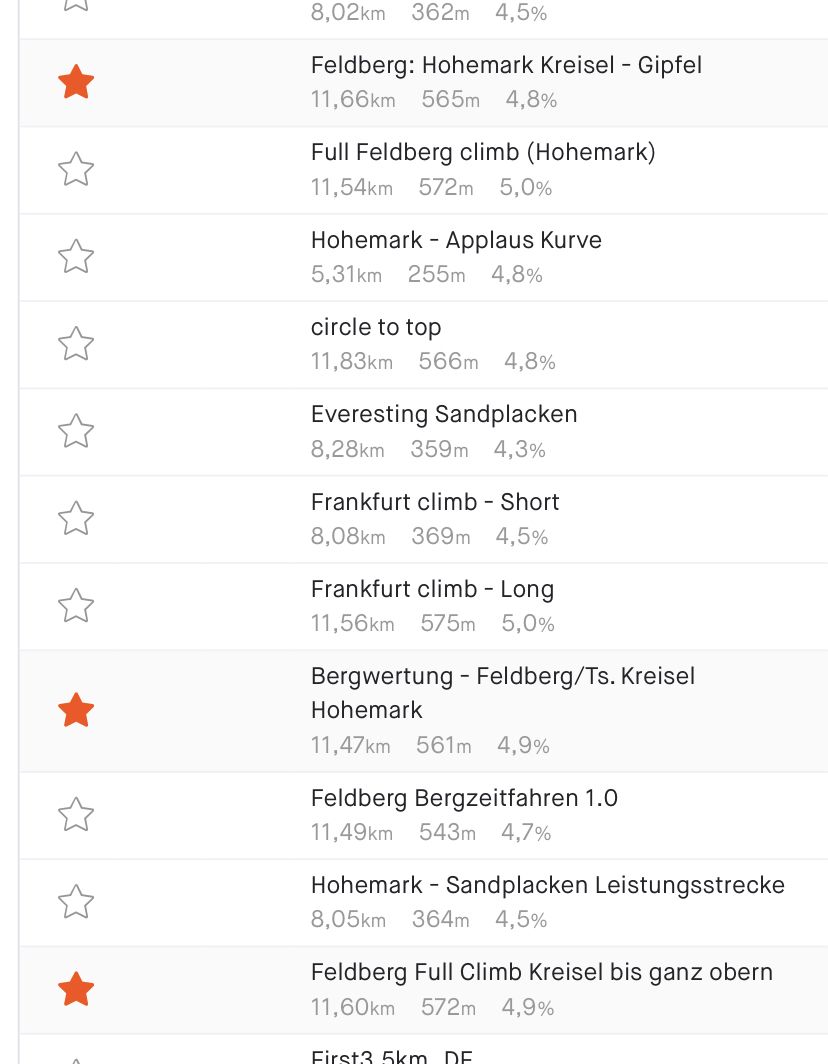Unstar the Feldberg: Hohemark Kreisel - Gipfel segment

76,83
